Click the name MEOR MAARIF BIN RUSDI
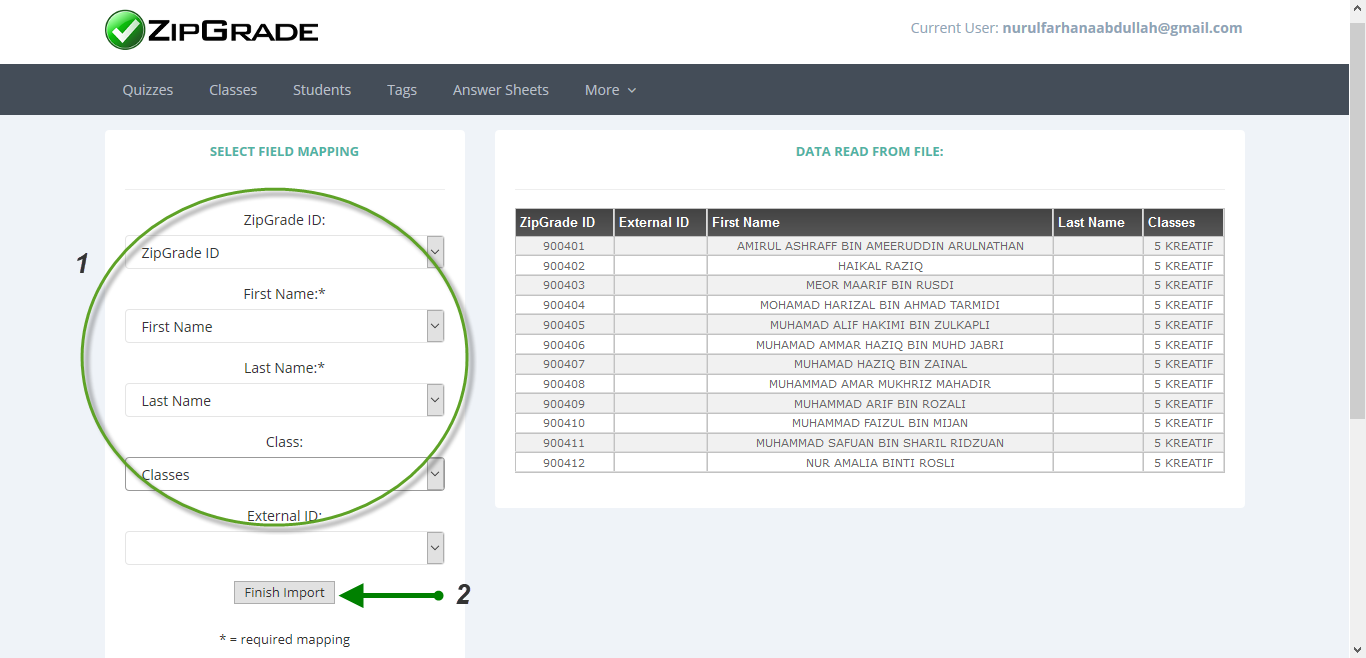The height and width of the screenshot is (658, 1366). click(880, 285)
